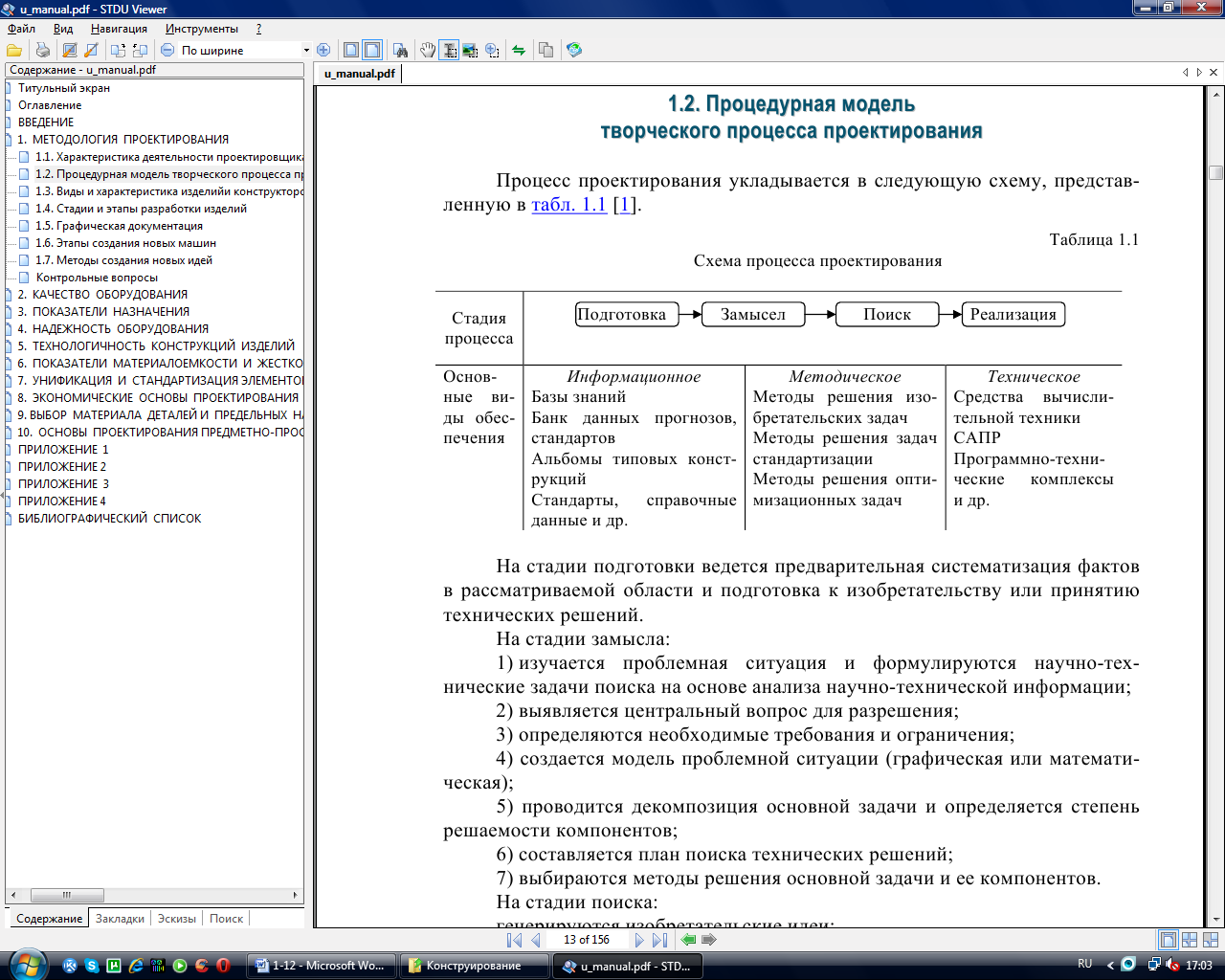
Task: Open 'ВВЕДЕНИЕ' in the contents tree
Action: [x=46, y=122]
